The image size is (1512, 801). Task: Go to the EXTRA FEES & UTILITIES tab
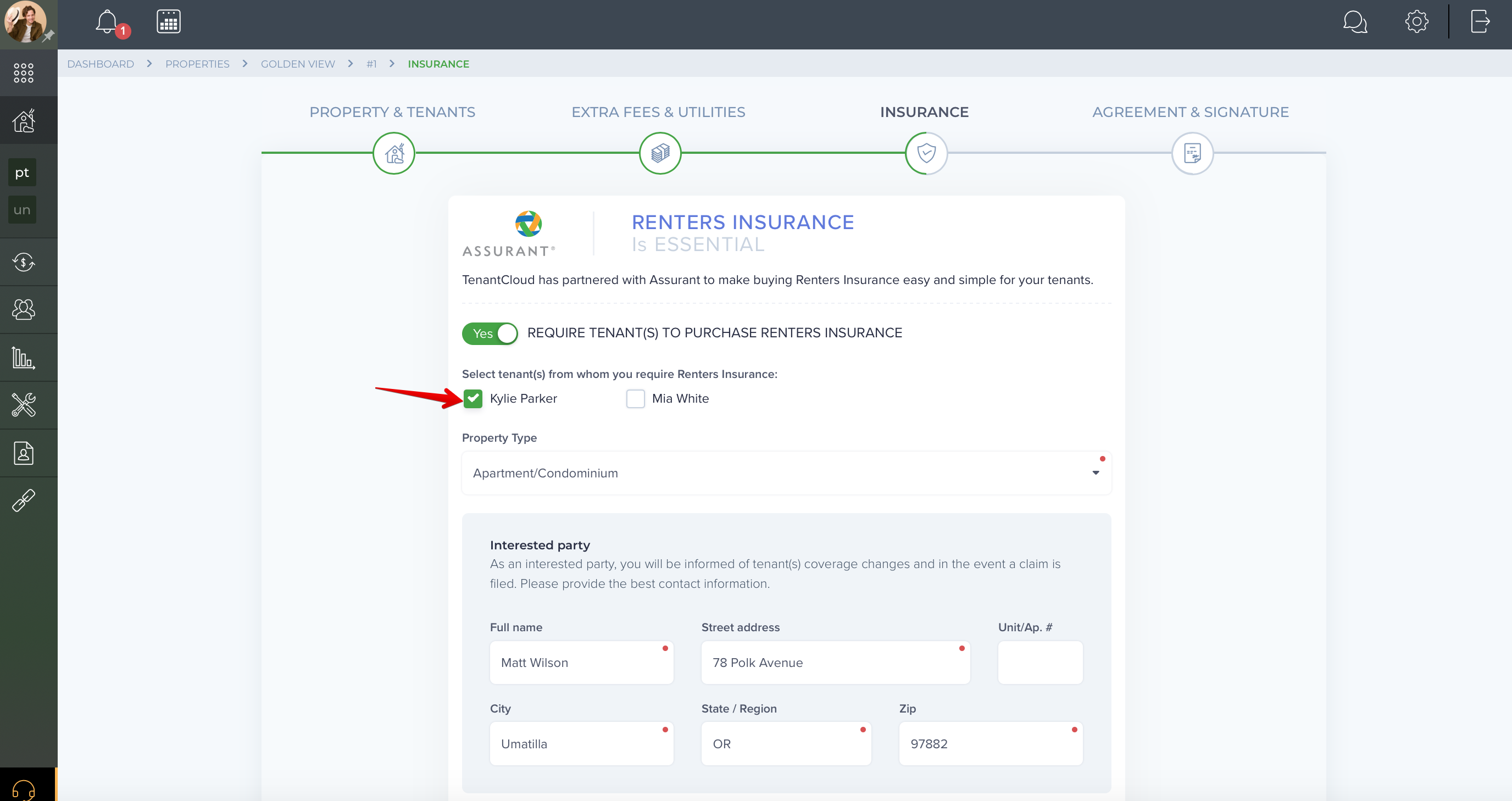pyautogui.click(x=659, y=112)
